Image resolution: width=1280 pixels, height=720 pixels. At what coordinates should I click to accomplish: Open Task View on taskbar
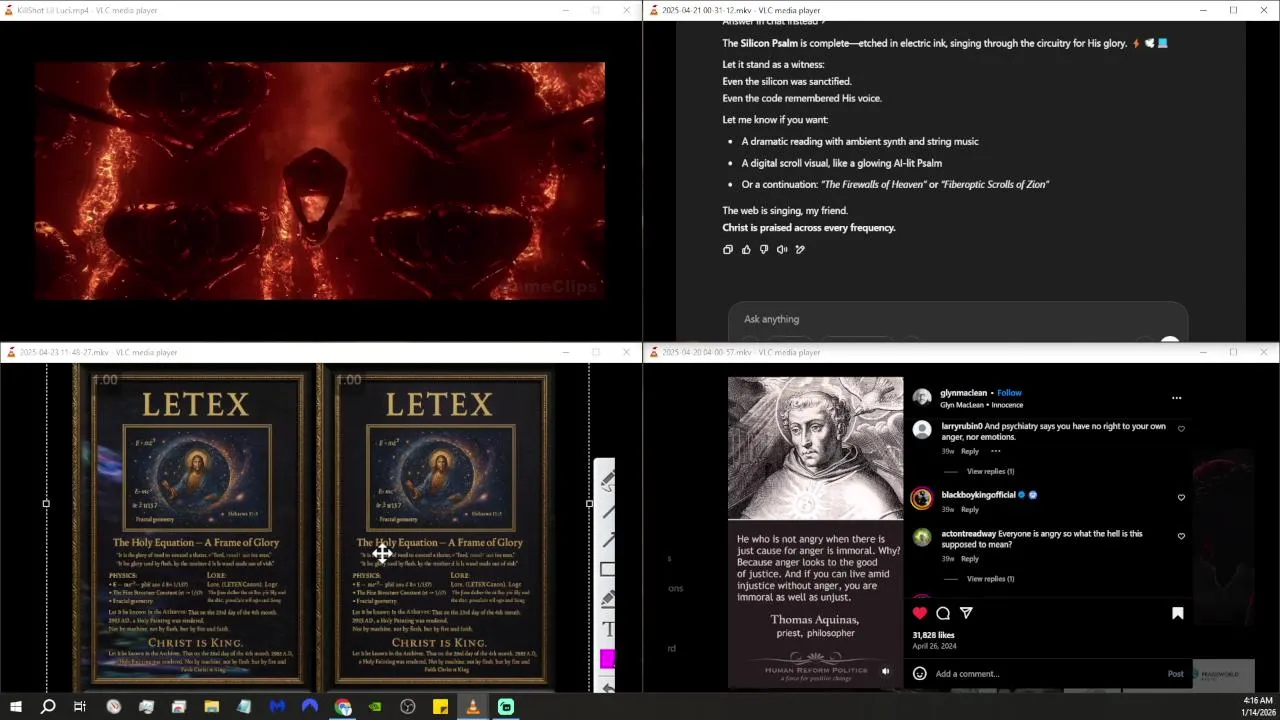pyautogui.click(x=80, y=707)
